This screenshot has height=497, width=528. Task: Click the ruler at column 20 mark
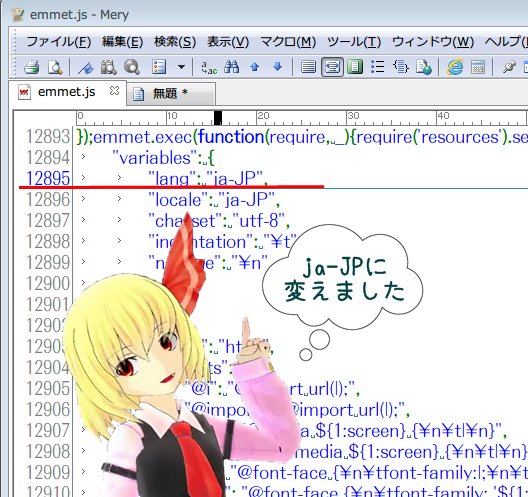point(263,116)
